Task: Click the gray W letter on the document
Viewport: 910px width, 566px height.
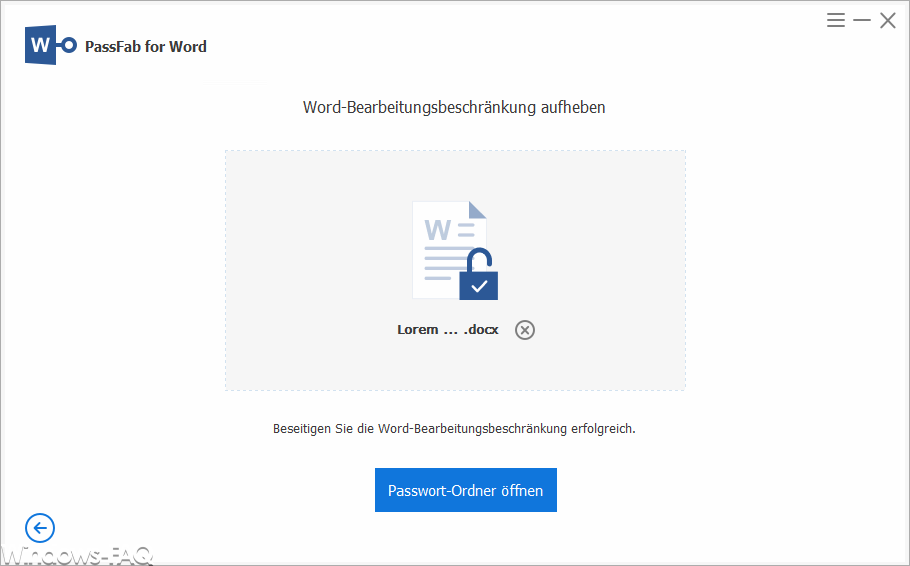Action: 438,230
